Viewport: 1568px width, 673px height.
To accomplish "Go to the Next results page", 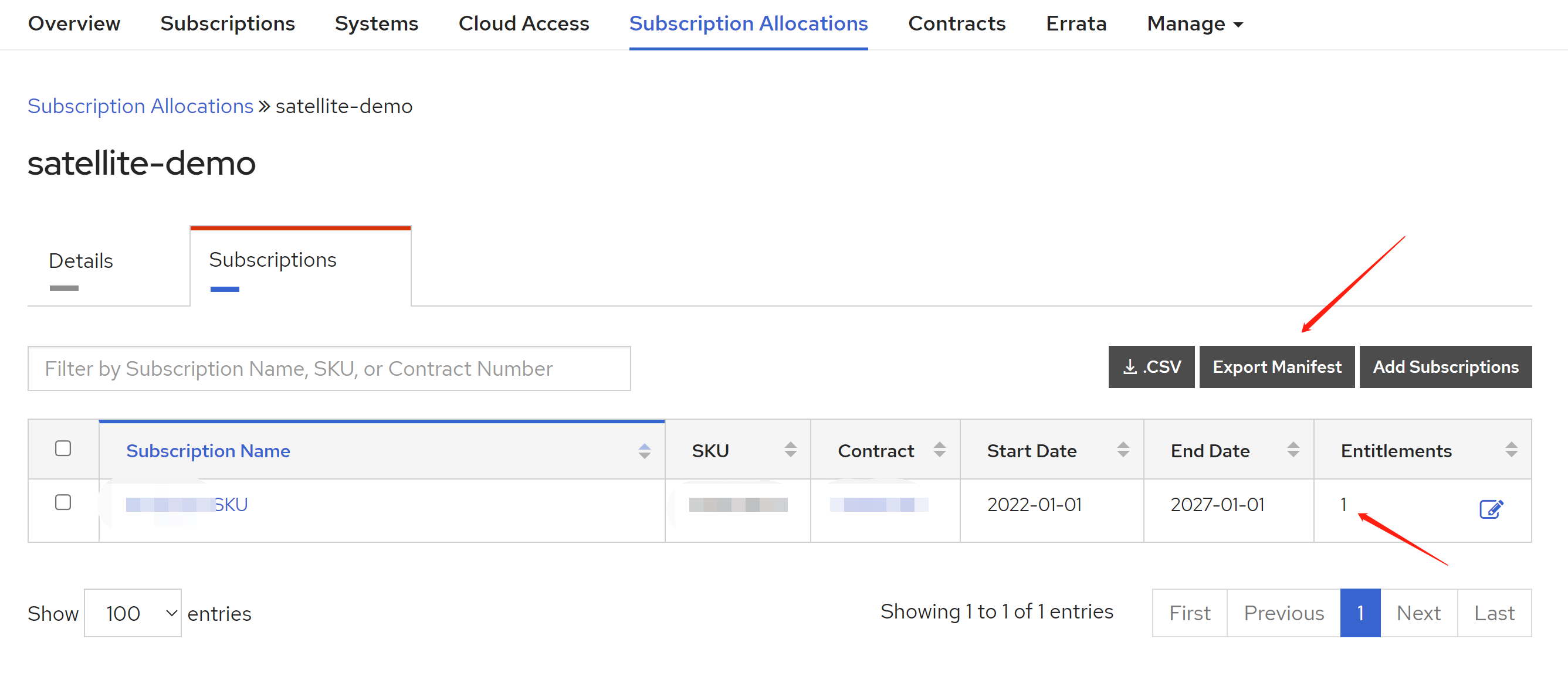I will coord(1418,613).
